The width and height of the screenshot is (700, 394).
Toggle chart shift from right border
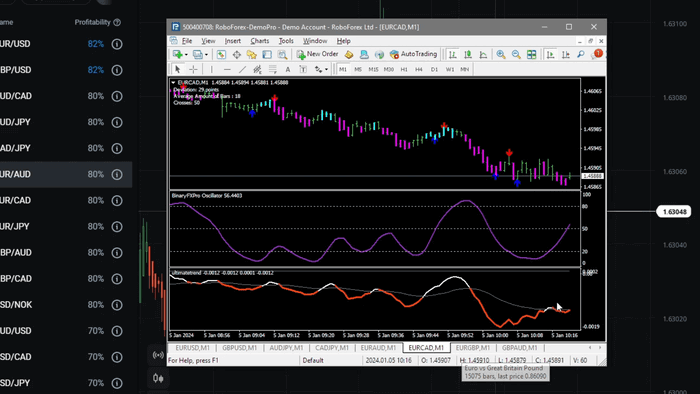[x=565, y=54]
